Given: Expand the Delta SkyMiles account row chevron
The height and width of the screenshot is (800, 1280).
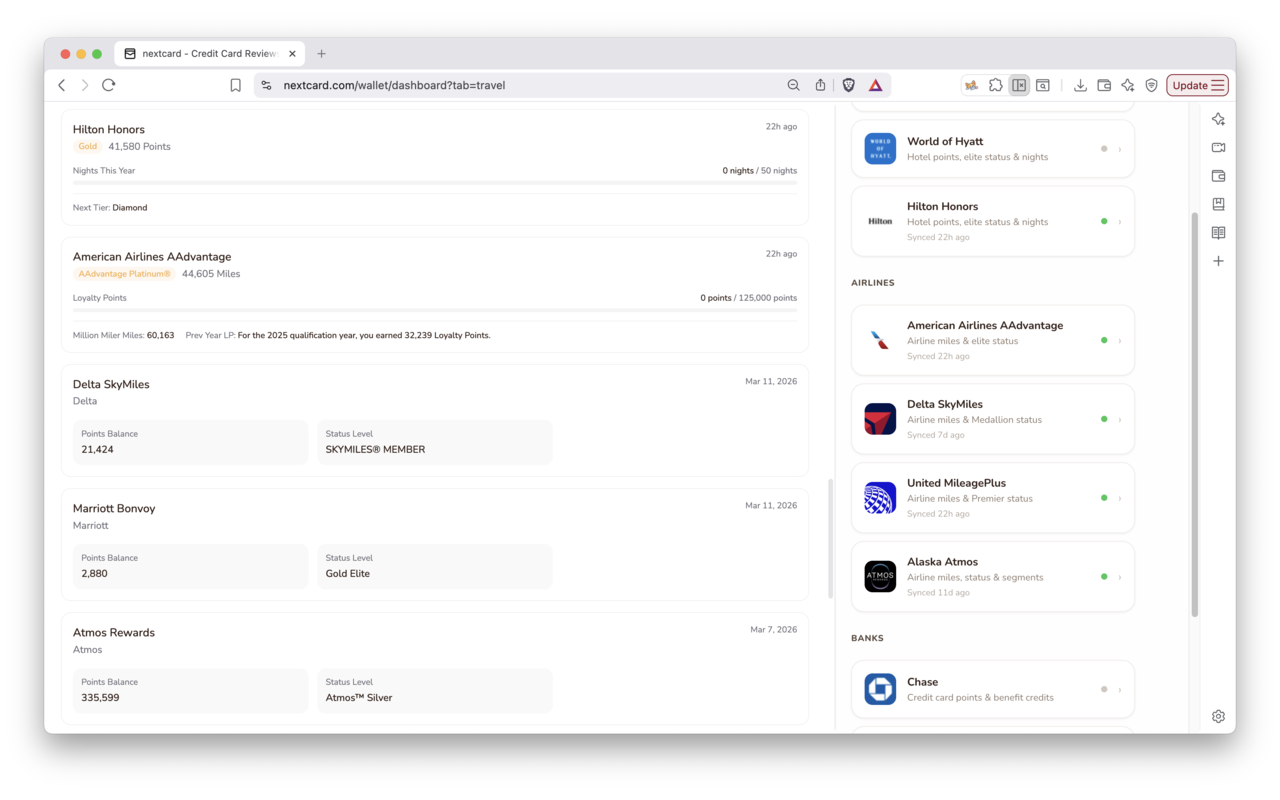Looking at the screenshot, I should coord(1120,419).
